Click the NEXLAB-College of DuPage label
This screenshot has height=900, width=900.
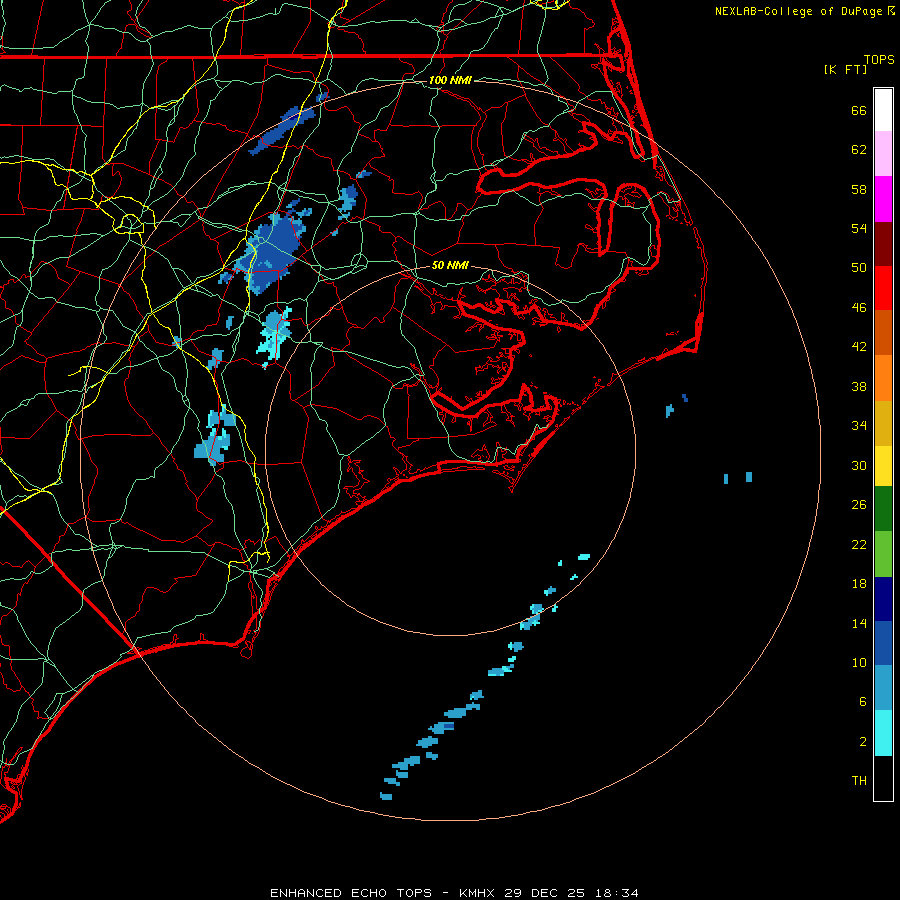coord(800,11)
